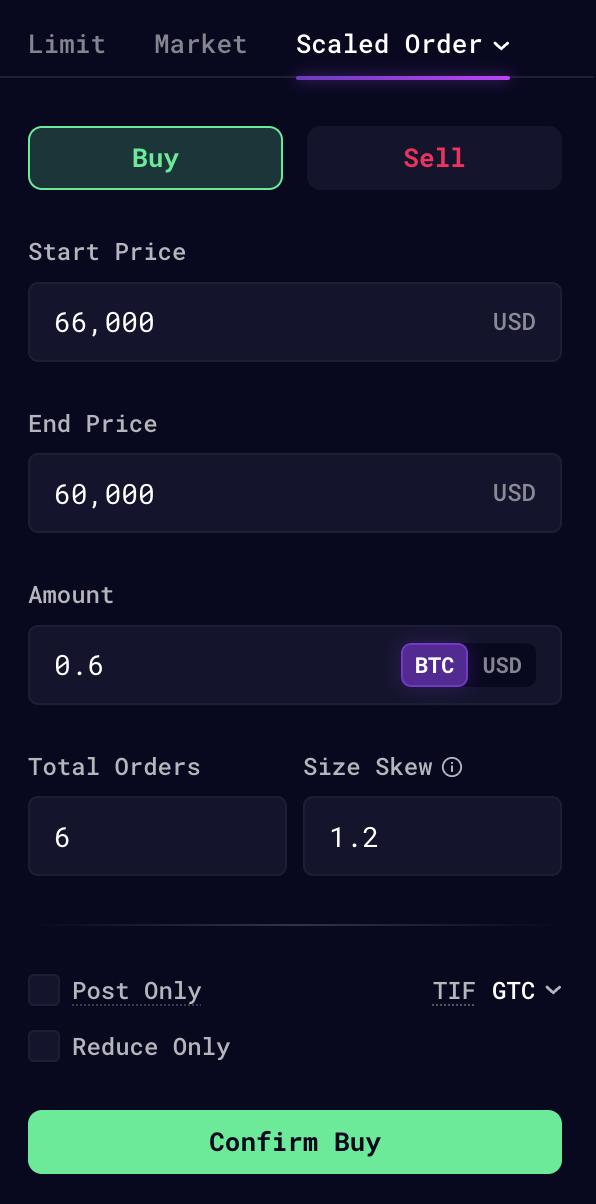Switch to the Limit tab
This screenshot has width=596, height=1204.
[67, 45]
